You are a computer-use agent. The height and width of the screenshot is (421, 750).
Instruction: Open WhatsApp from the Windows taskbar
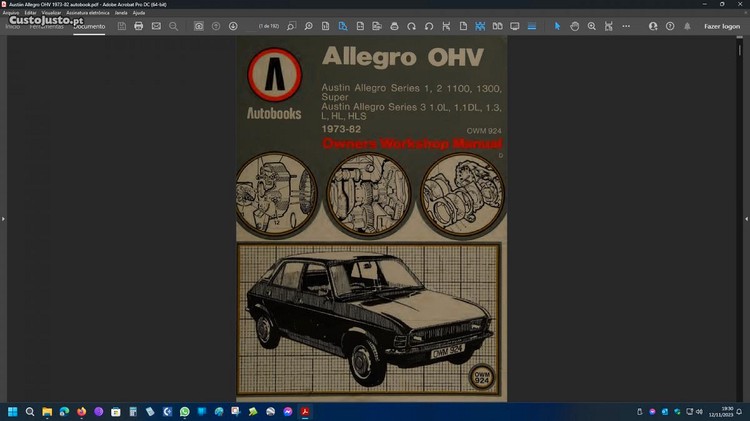(x=184, y=411)
